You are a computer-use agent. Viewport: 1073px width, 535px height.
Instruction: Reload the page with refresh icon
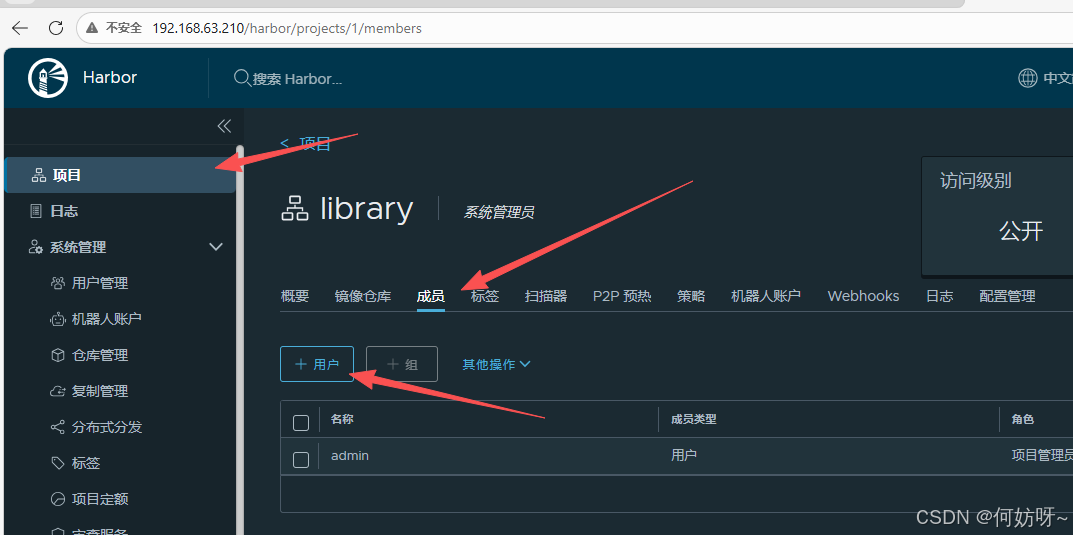[55, 28]
